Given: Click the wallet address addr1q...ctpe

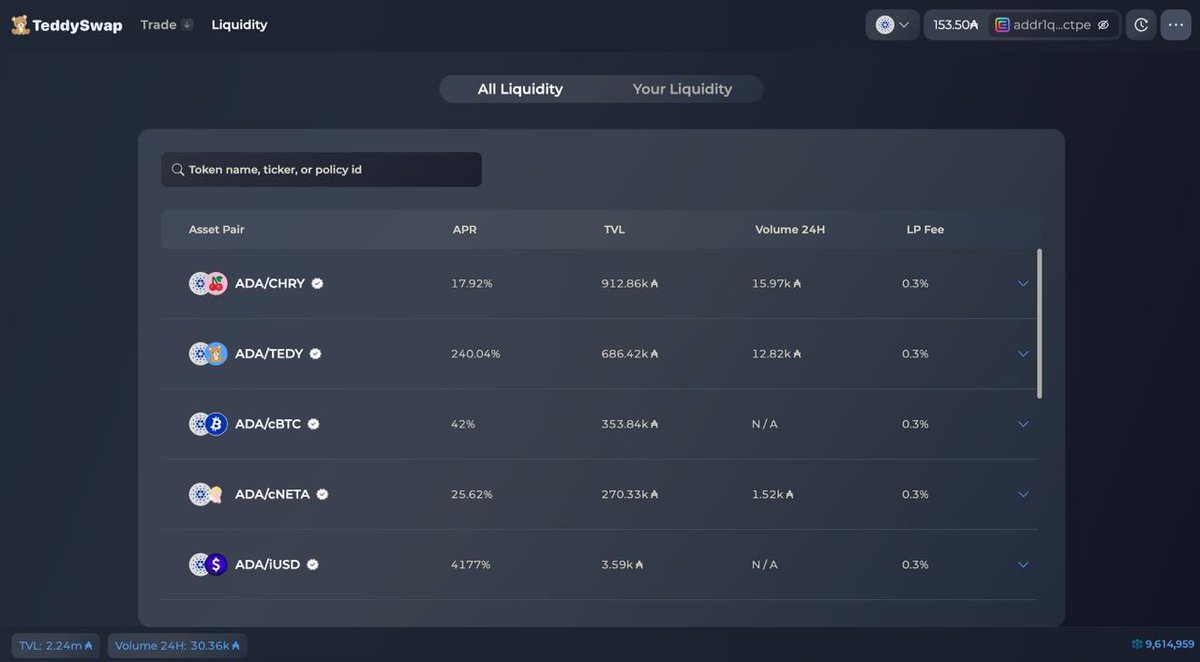Looking at the screenshot, I should coord(1052,25).
